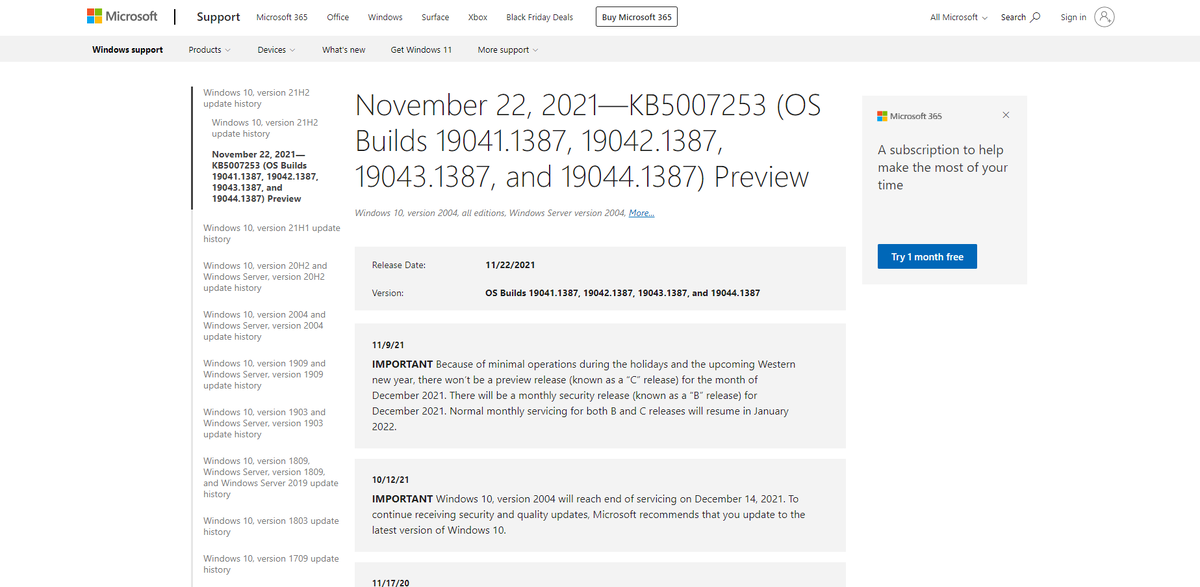
Task: Open Windows 10, version 1709 update history
Action: click(270, 564)
